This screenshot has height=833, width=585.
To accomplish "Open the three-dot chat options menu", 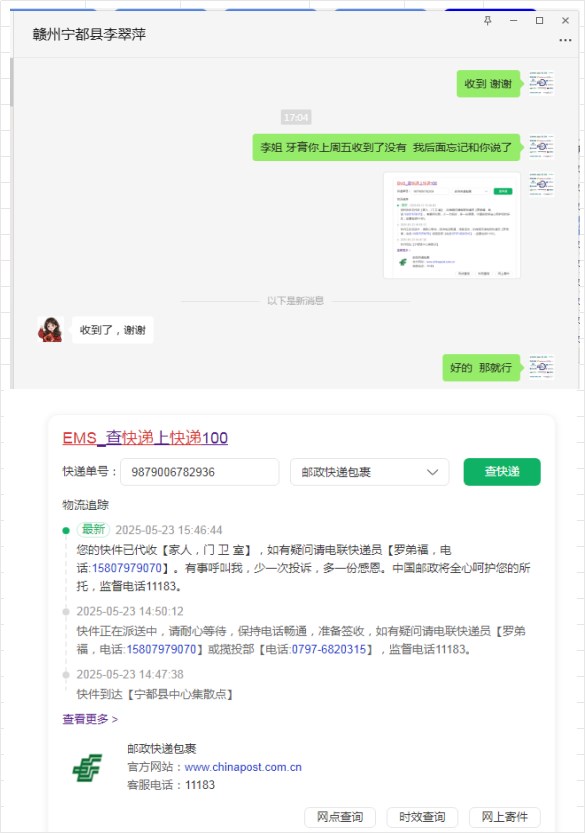I will [x=565, y=40].
